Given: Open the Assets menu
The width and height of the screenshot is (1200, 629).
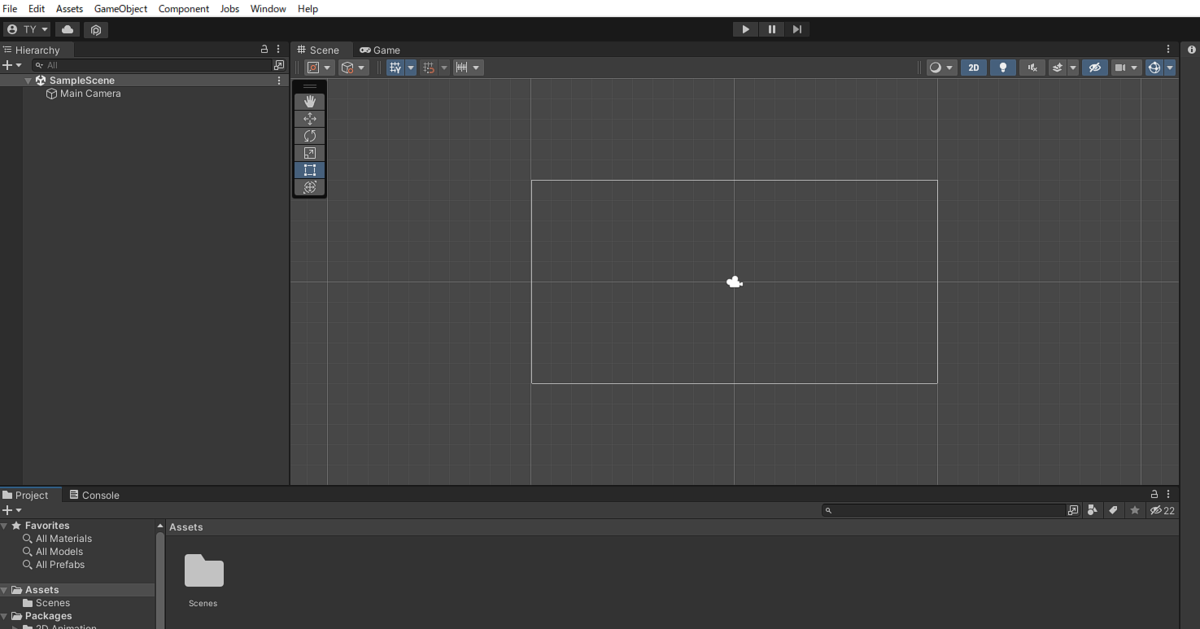Looking at the screenshot, I should (x=69, y=8).
